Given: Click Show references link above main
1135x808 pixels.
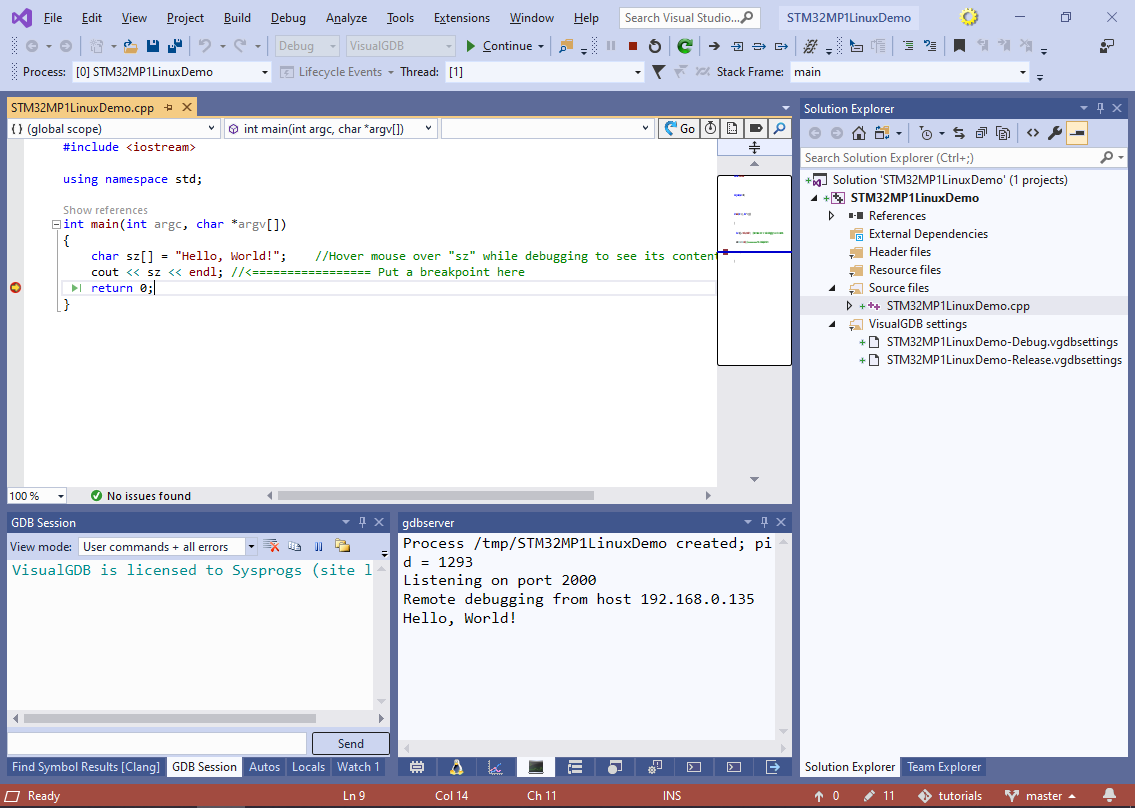Looking at the screenshot, I should (x=105, y=210).
